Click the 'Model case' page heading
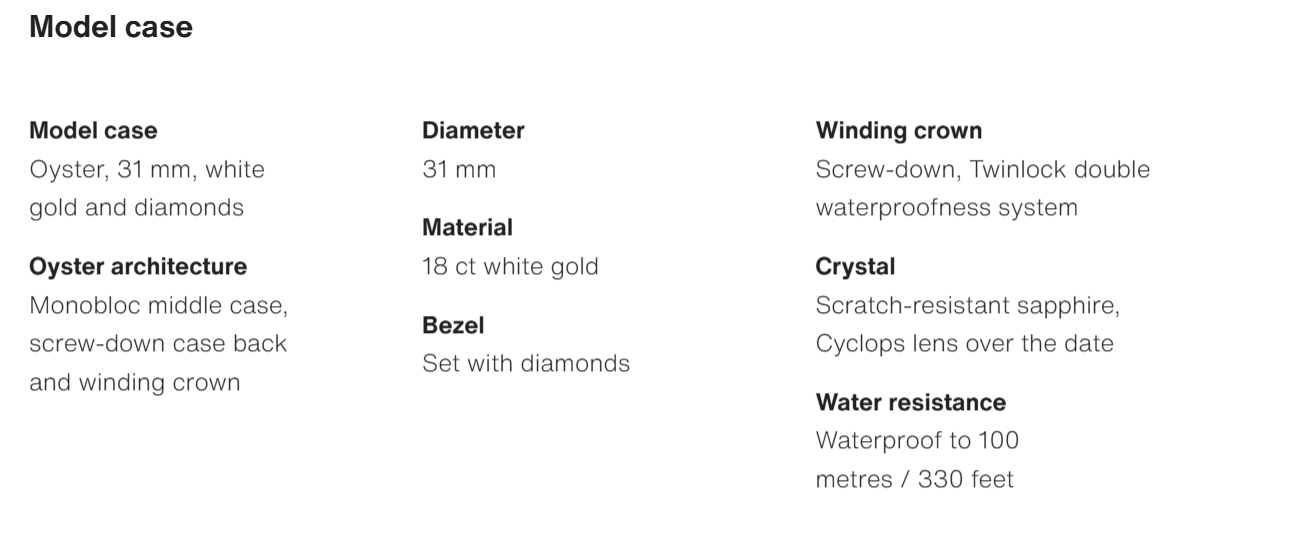Image resolution: width=1299 pixels, height=552 pixels. (111, 27)
